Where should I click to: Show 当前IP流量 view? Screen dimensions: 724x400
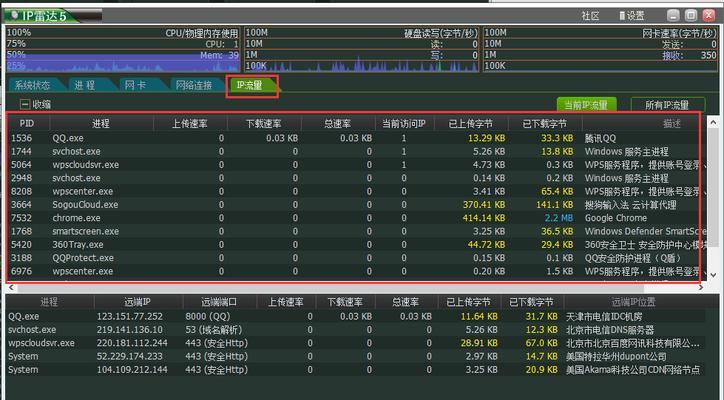point(586,104)
